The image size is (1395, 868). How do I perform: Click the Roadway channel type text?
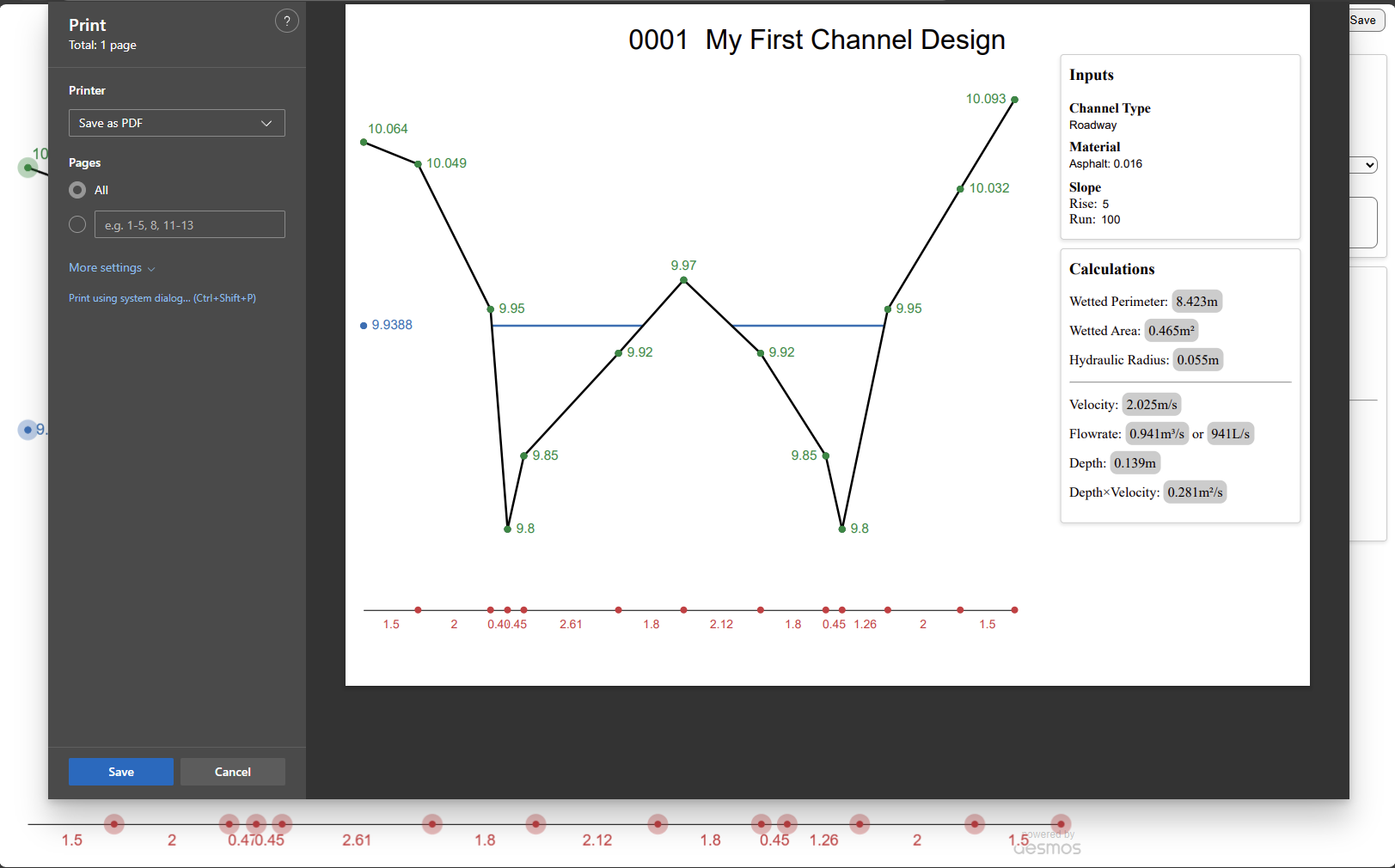(x=1092, y=125)
